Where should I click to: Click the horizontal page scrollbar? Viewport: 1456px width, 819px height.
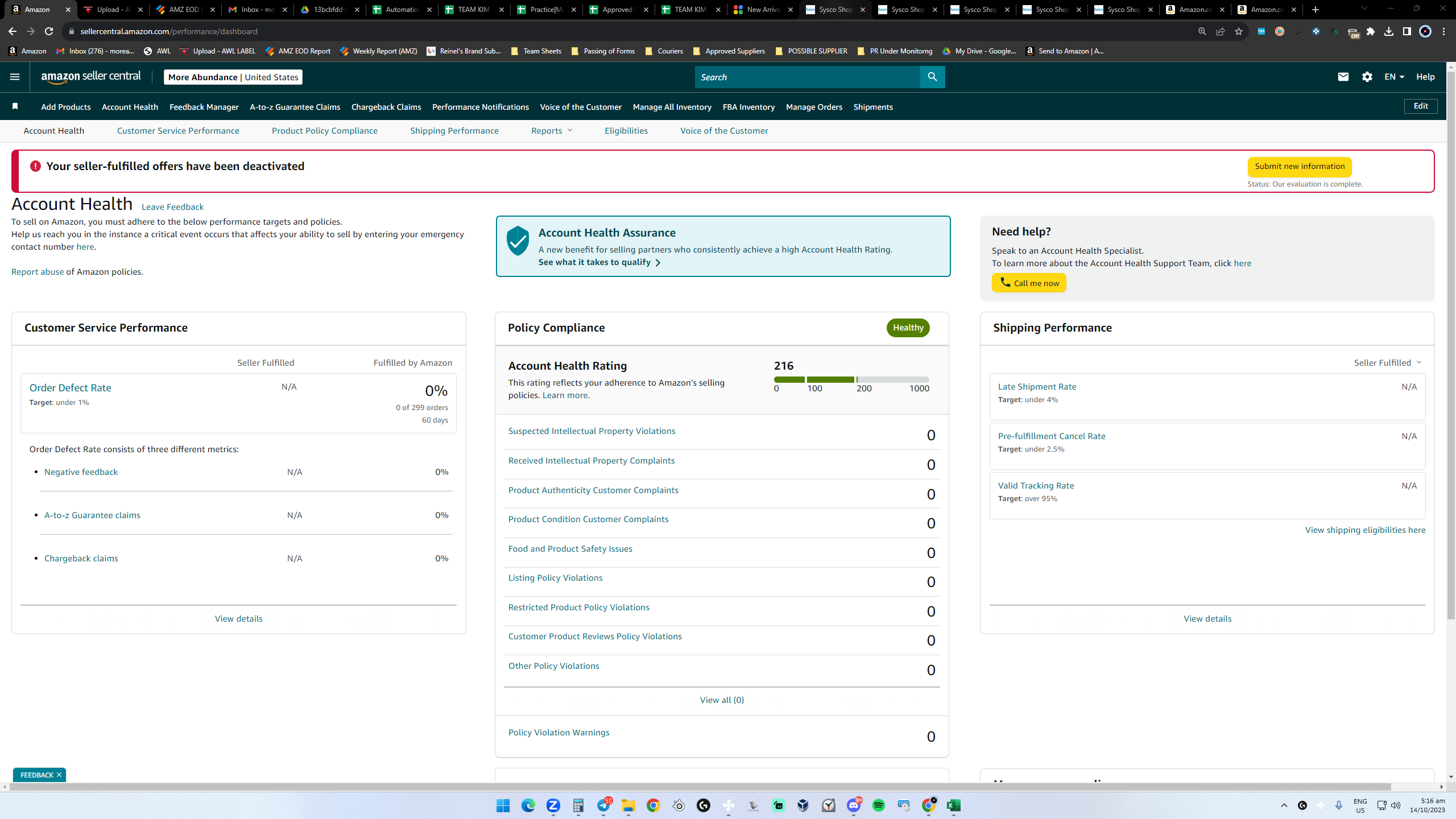pos(701,787)
